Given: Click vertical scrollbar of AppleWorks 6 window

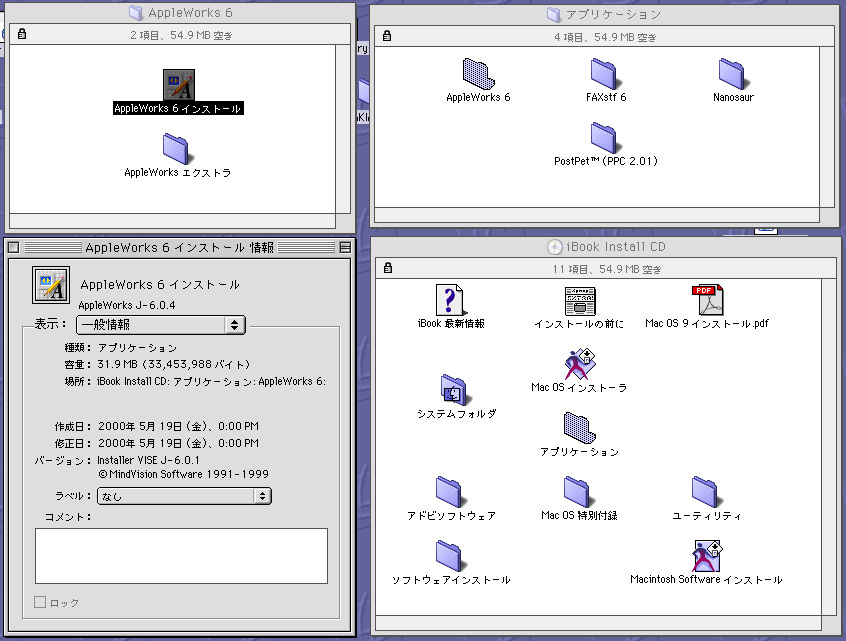Looking at the screenshot, I should (343, 129).
